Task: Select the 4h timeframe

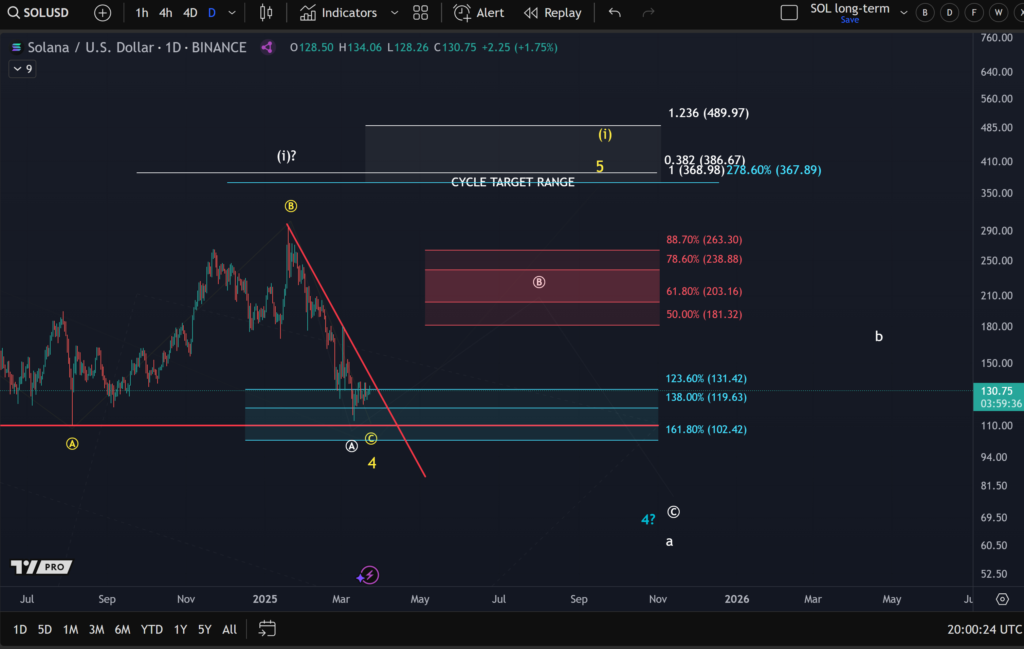Action: [x=165, y=12]
